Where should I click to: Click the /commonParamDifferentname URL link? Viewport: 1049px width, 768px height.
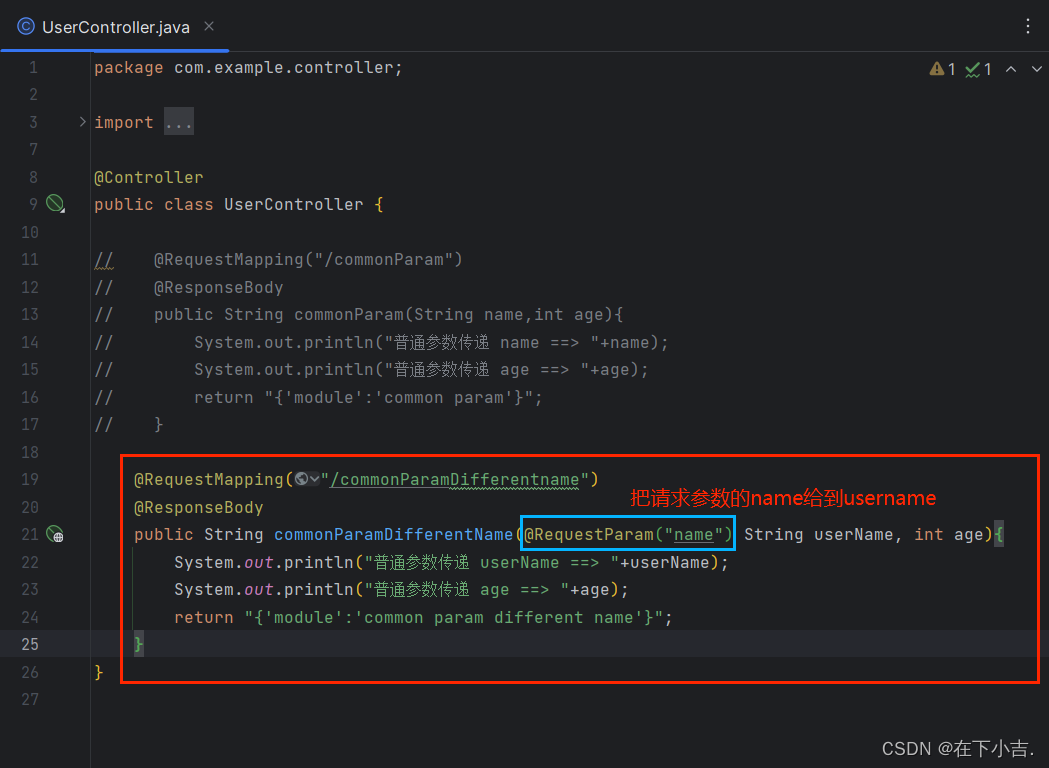click(x=454, y=480)
